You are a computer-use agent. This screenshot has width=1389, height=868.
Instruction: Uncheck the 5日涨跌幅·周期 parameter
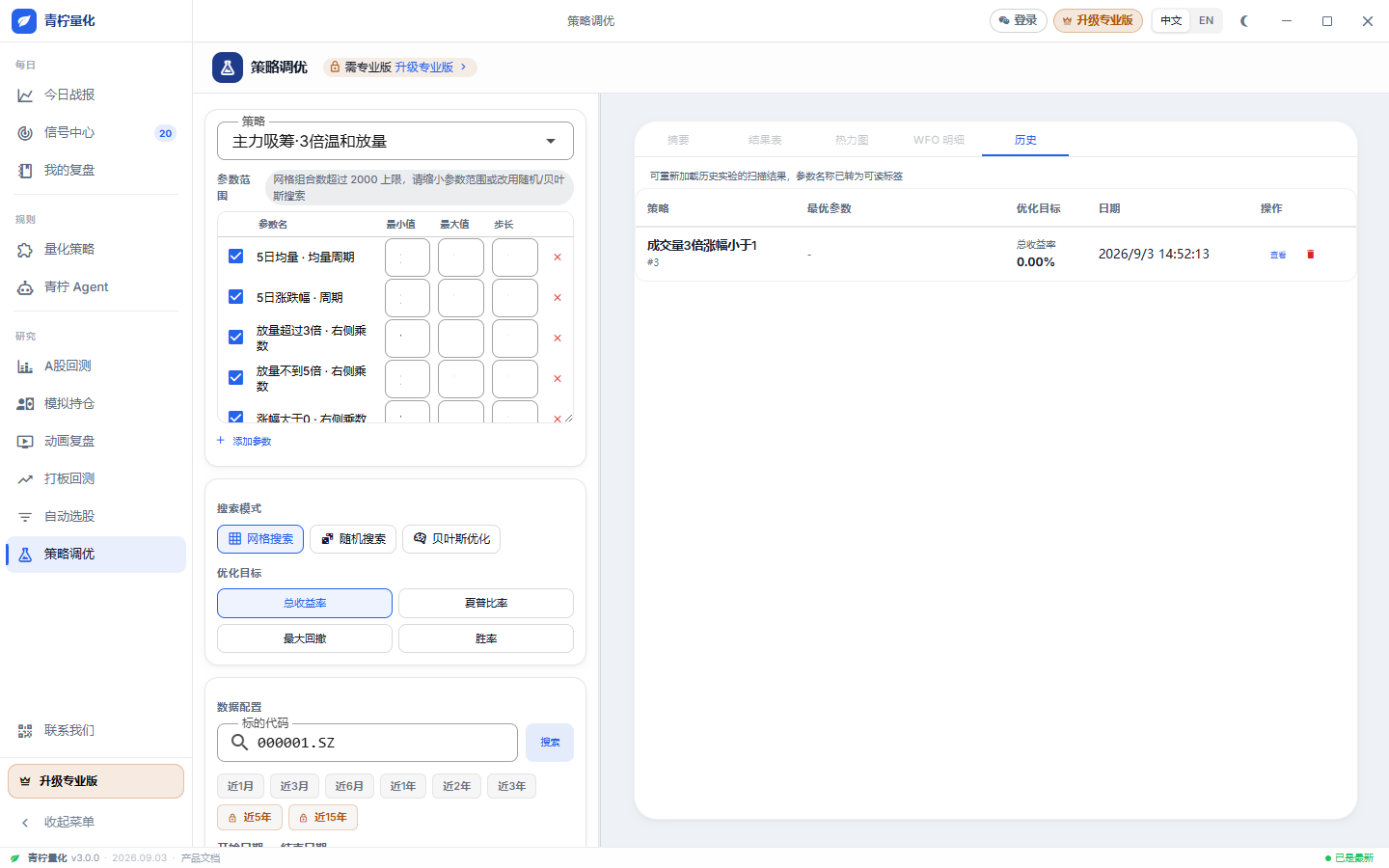click(235, 296)
